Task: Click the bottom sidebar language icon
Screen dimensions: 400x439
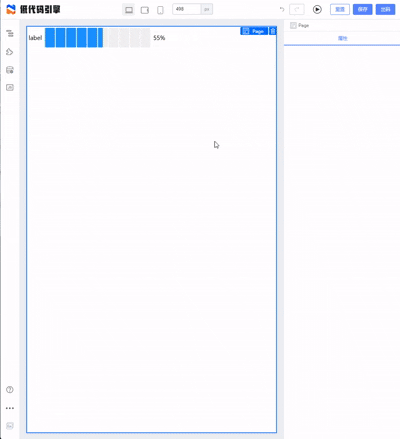Action: (10, 426)
